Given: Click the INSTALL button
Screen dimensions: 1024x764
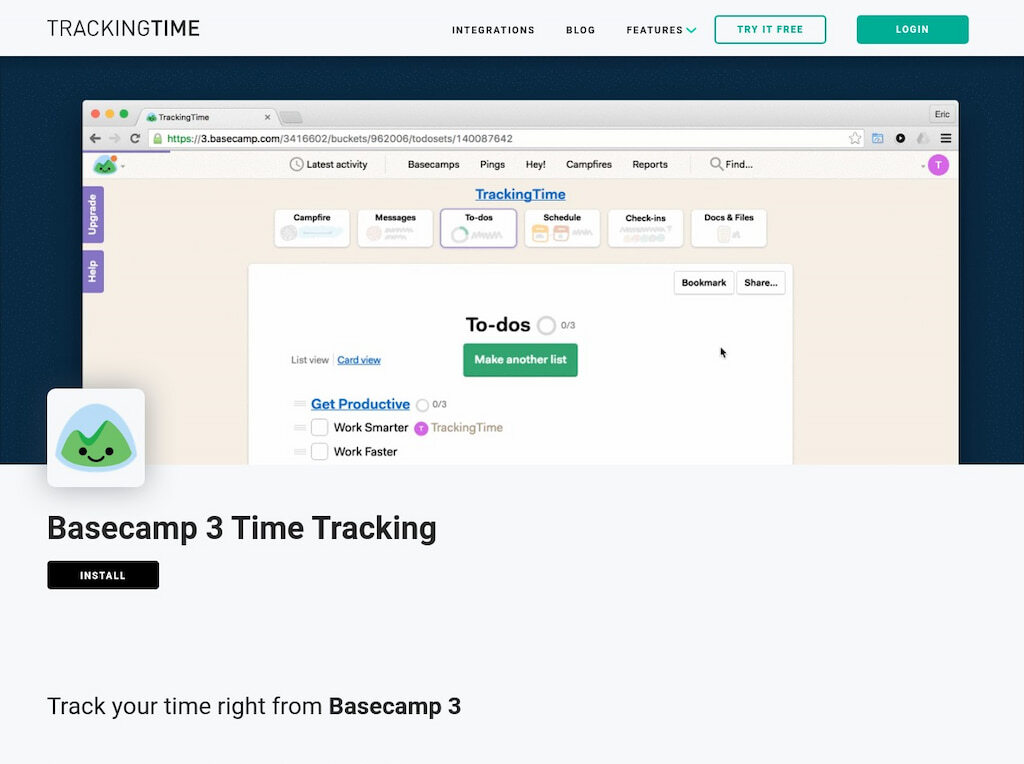Looking at the screenshot, I should [102, 575].
